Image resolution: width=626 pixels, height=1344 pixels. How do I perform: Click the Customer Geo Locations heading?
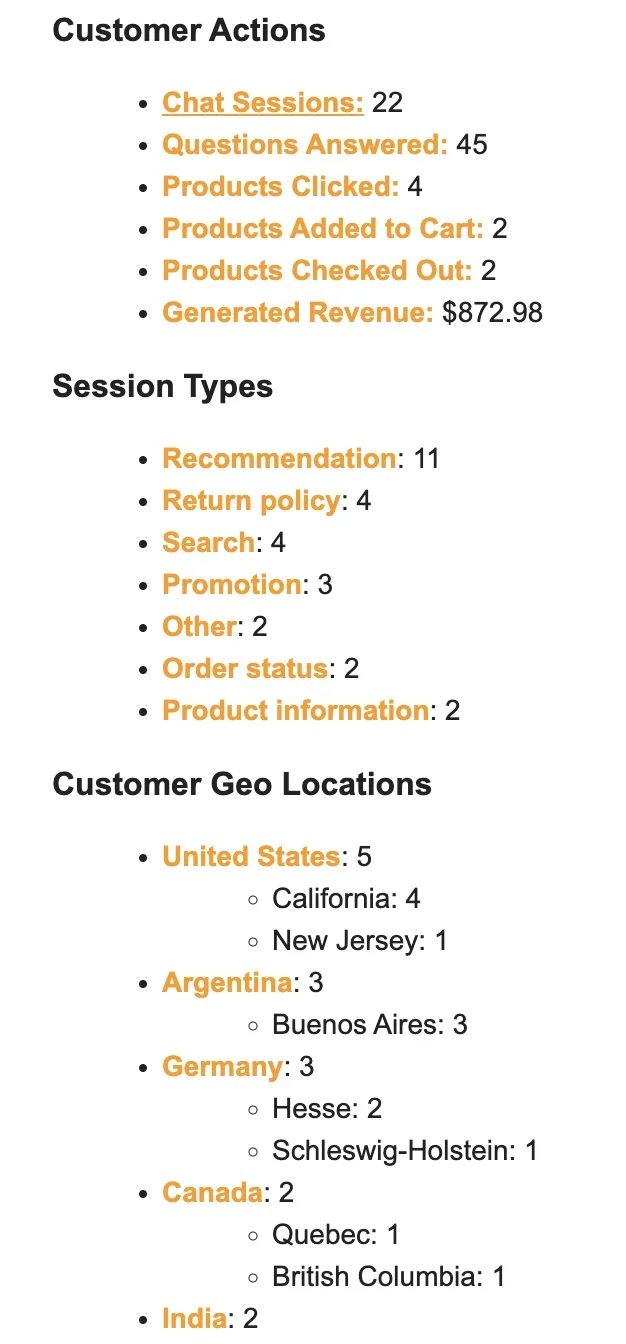tap(242, 784)
